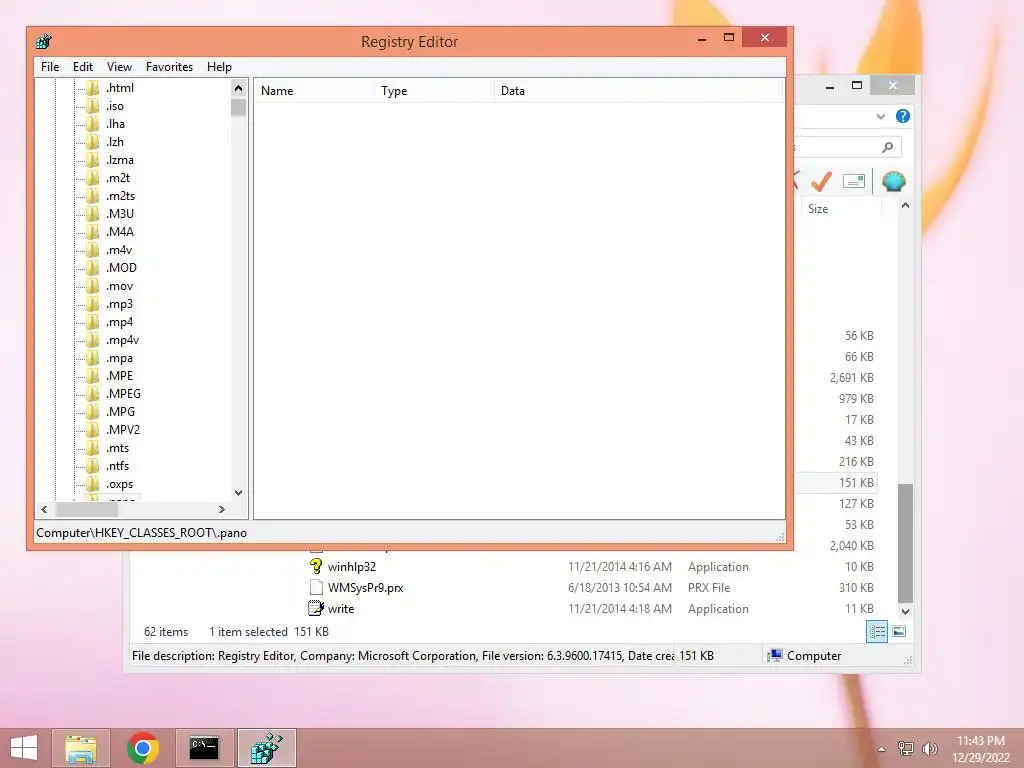This screenshot has height=768, width=1024.
Task: Click the write application icon
Action: point(316,608)
